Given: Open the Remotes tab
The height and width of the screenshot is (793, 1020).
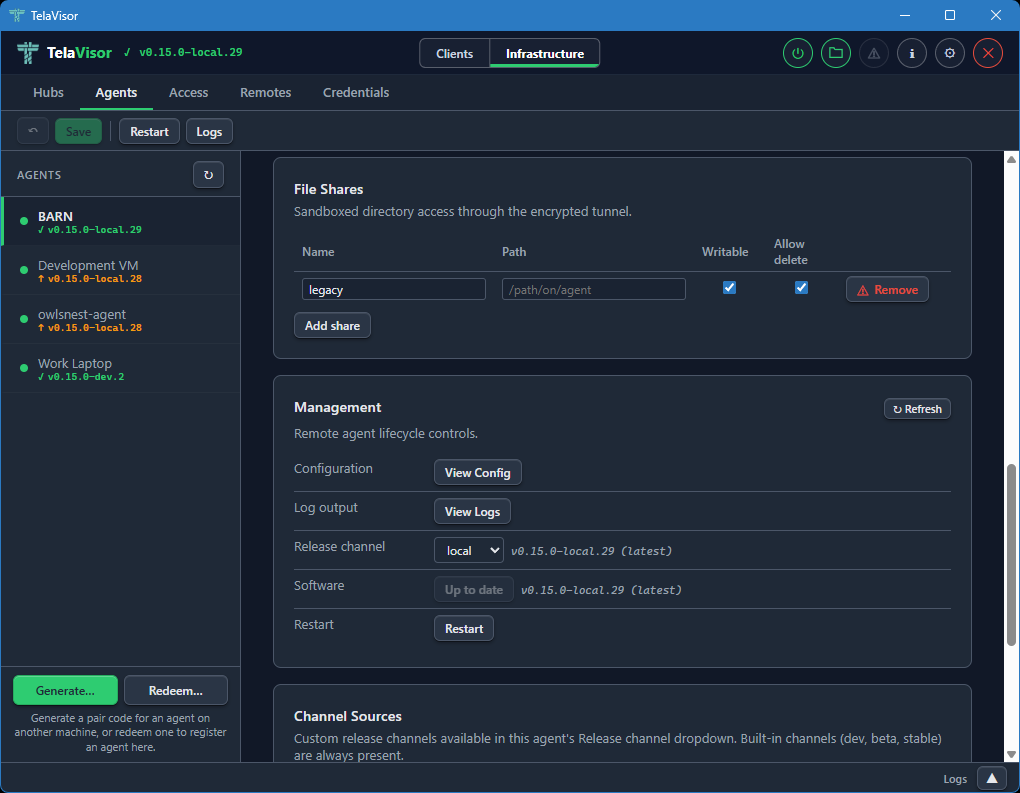Looking at the screenshot, I should tap(265, 92).
